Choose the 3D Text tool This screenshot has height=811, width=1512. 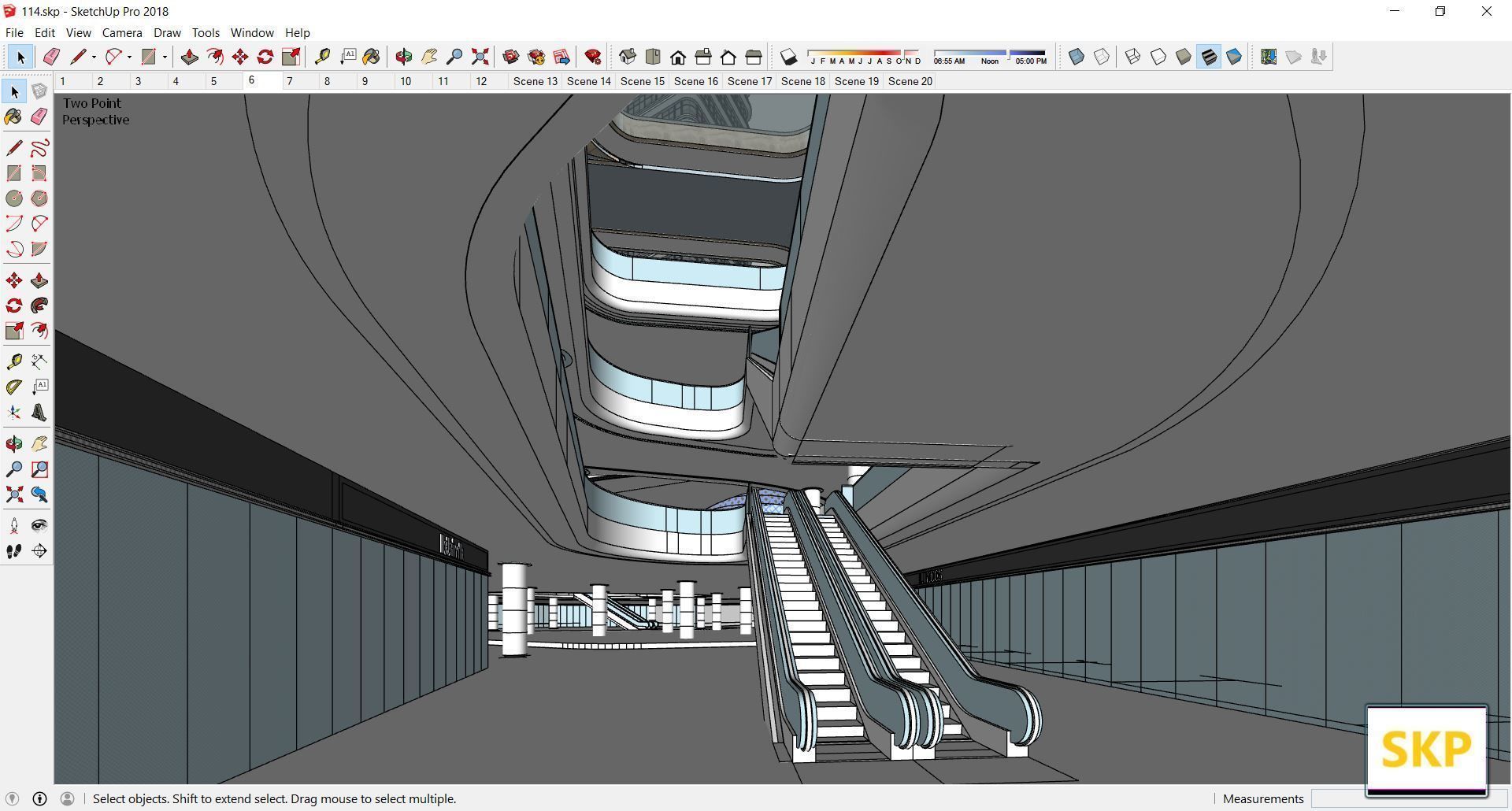(39, 413)
